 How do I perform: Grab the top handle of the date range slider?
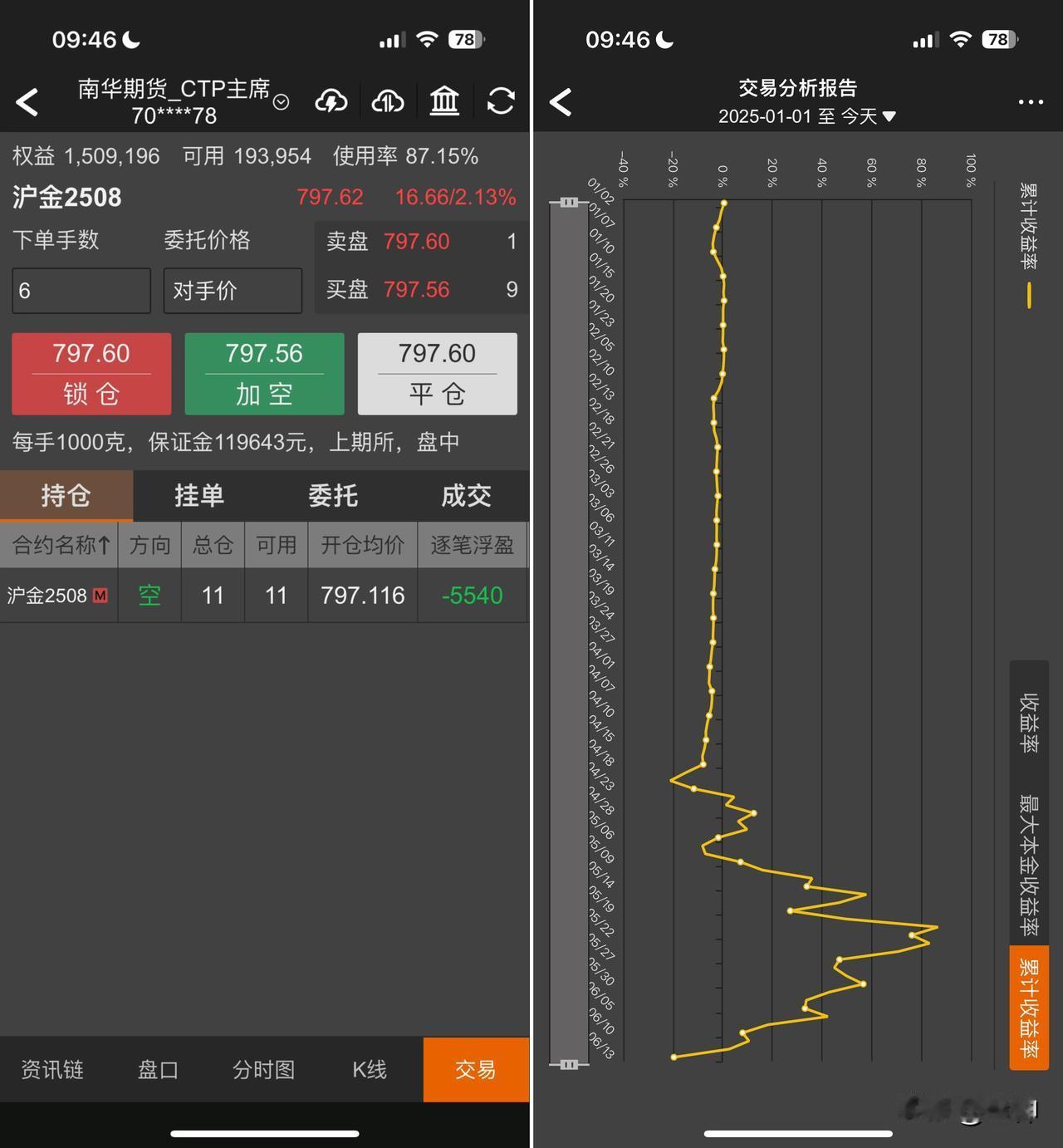click(569, 202)
